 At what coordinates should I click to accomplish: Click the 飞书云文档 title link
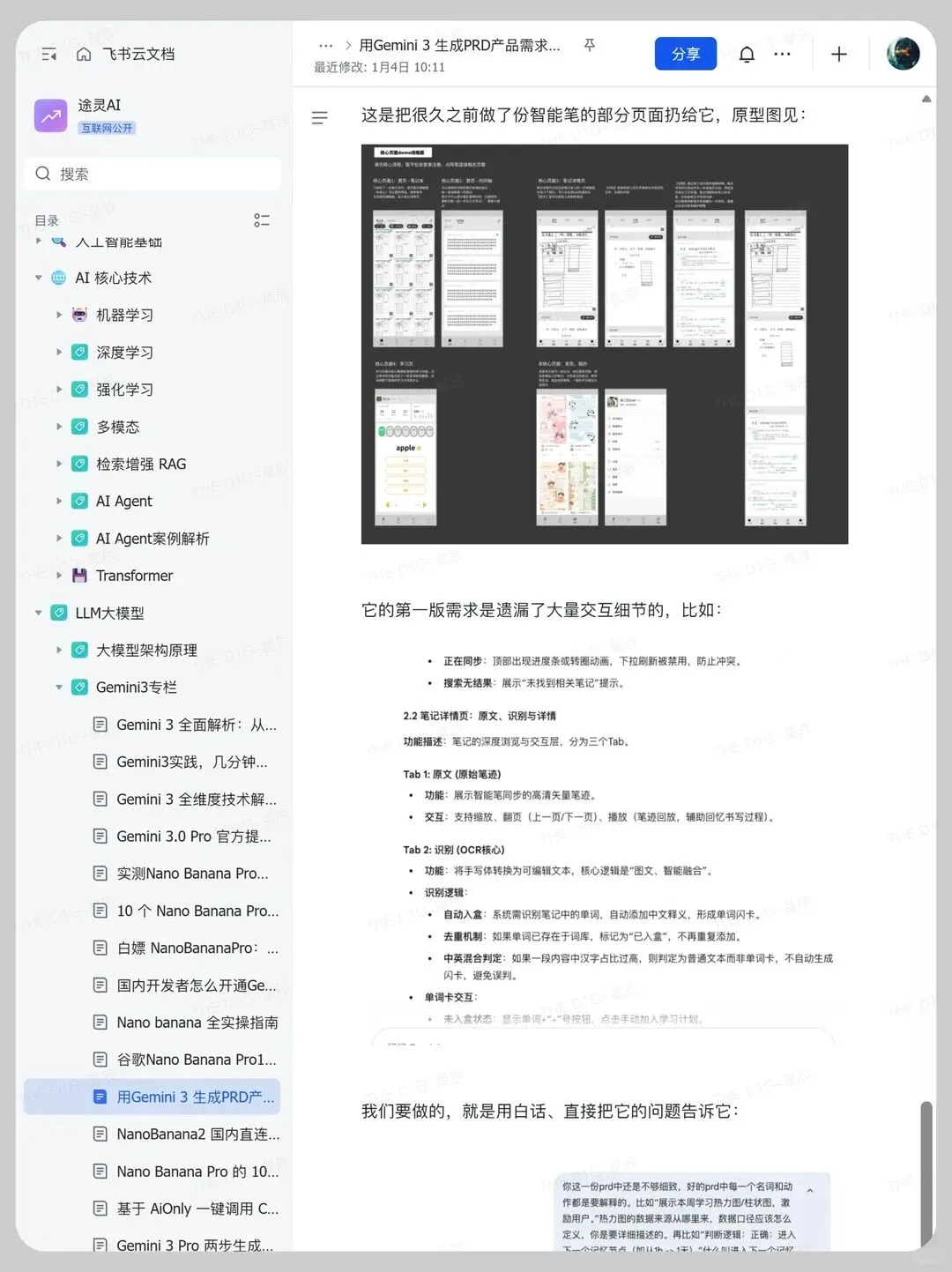pyautogui.click(x=138, y=55)
